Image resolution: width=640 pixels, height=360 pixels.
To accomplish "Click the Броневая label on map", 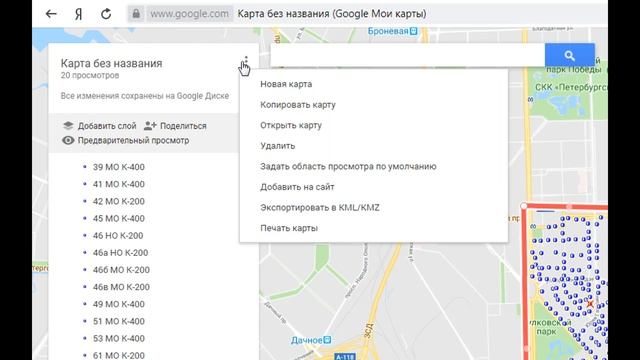I will point(388,31).
